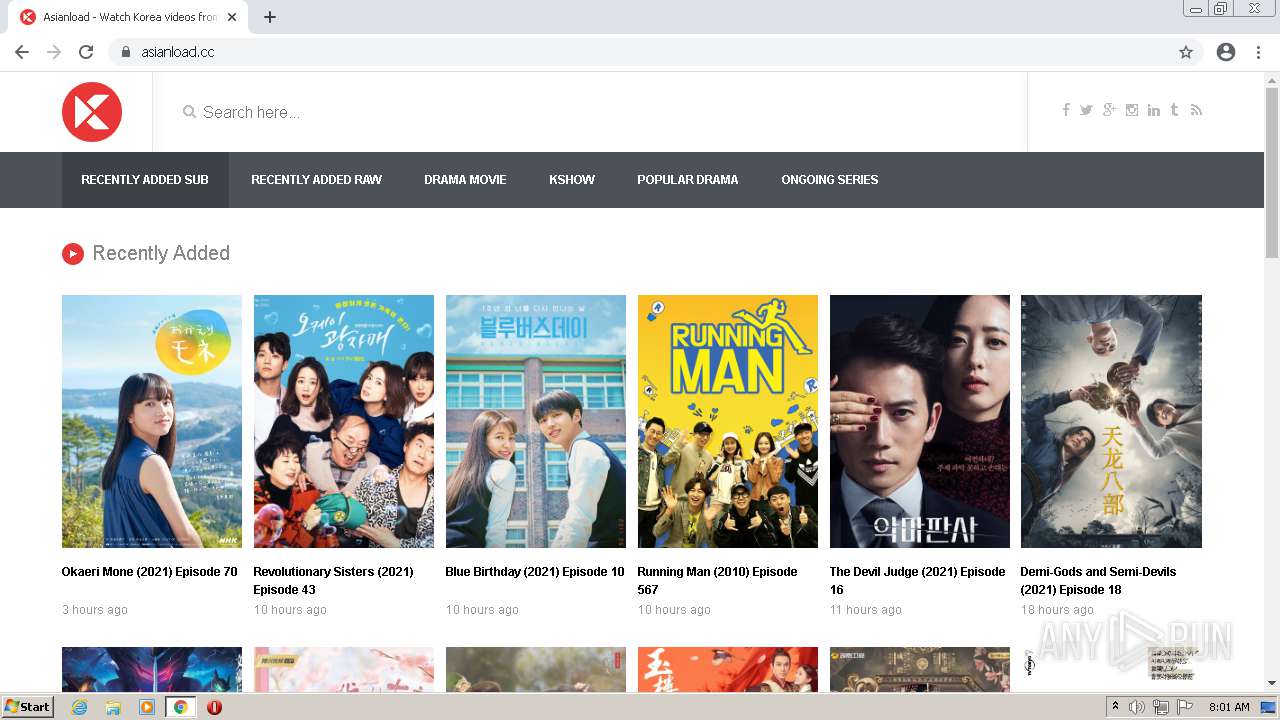Click the browser back arrow

tap(22, 52)
